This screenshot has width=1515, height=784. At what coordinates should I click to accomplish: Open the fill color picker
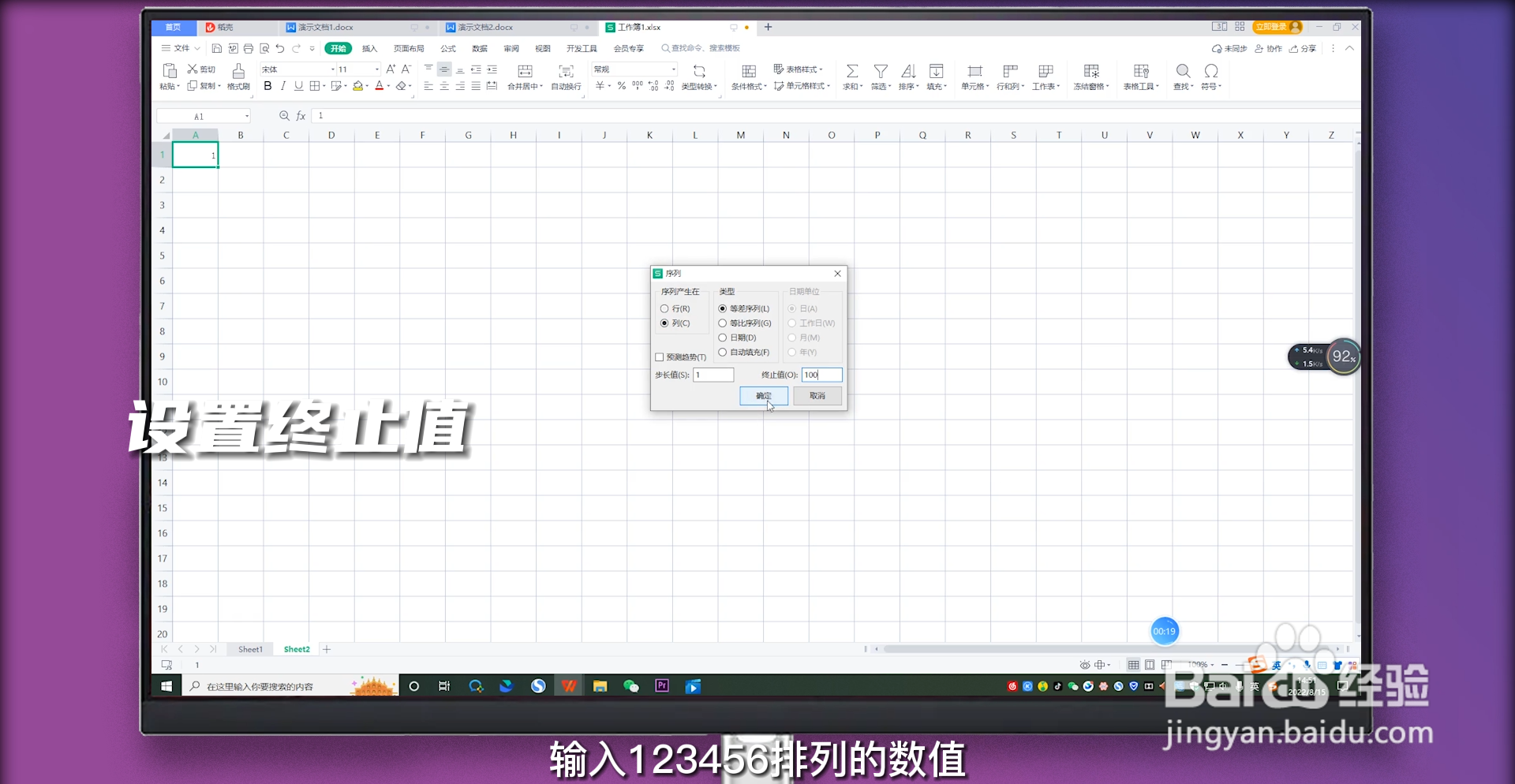pos(368,86)
